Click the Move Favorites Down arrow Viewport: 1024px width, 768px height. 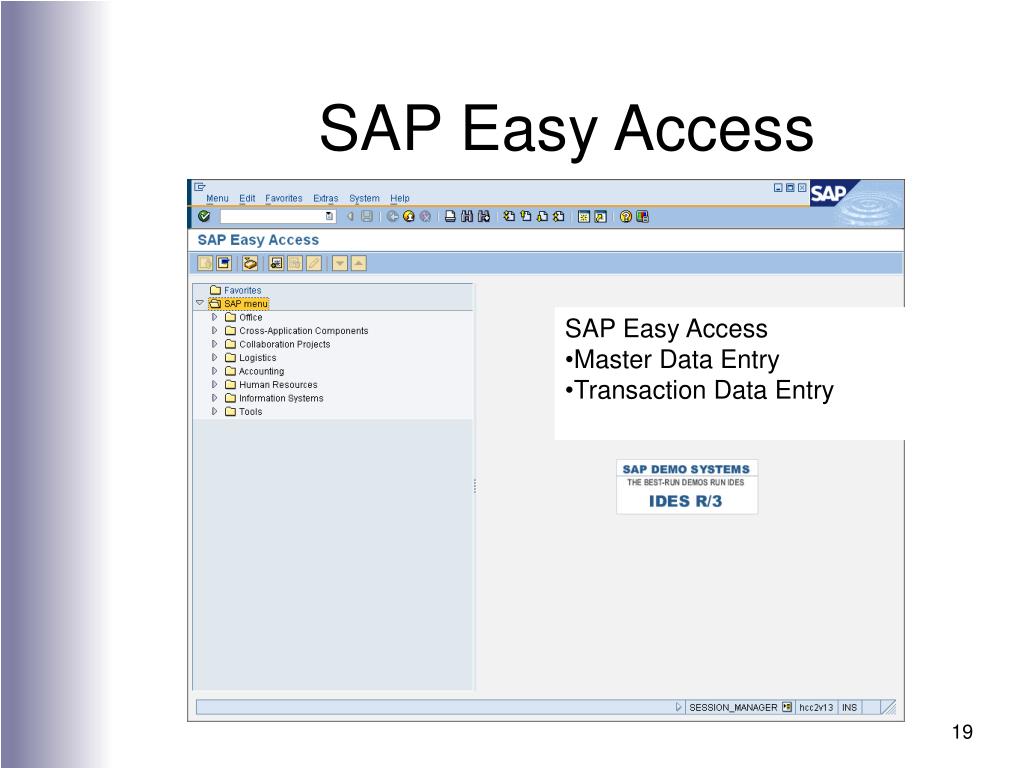coord(340,263)
